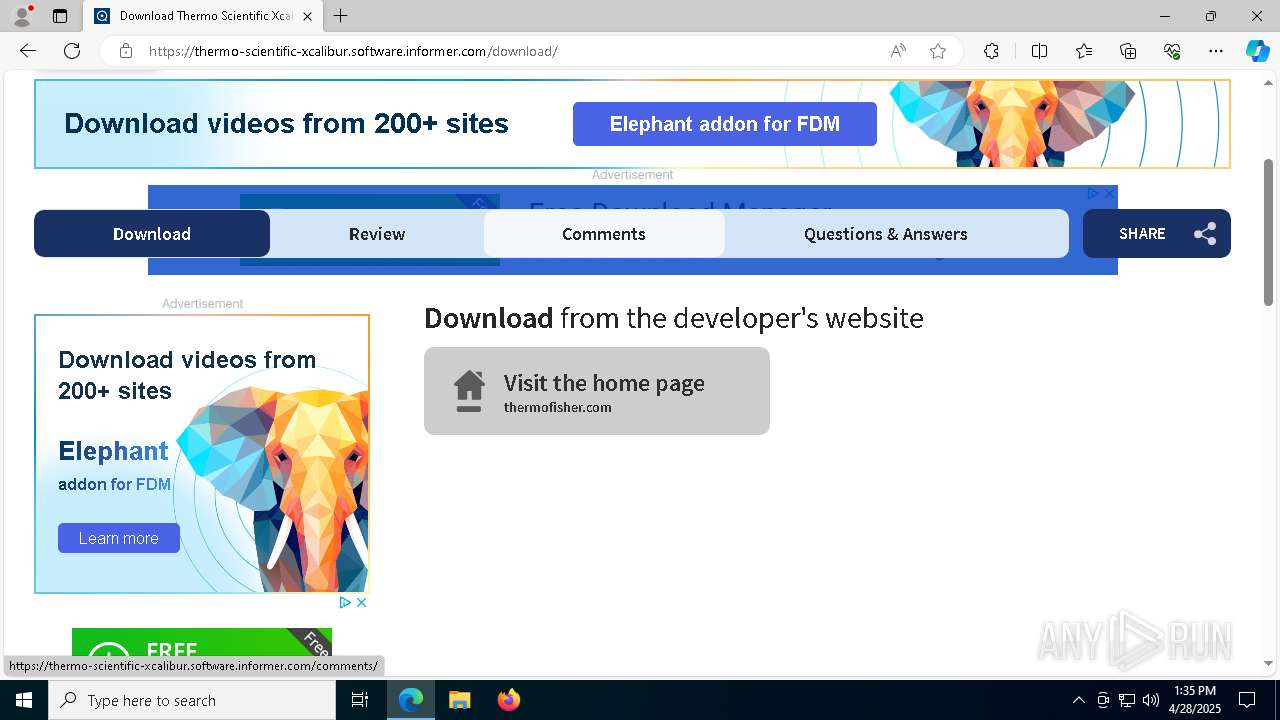The image size is (1280, 720).
Task: Open the Windows Start menu
Action: point(24,700)
